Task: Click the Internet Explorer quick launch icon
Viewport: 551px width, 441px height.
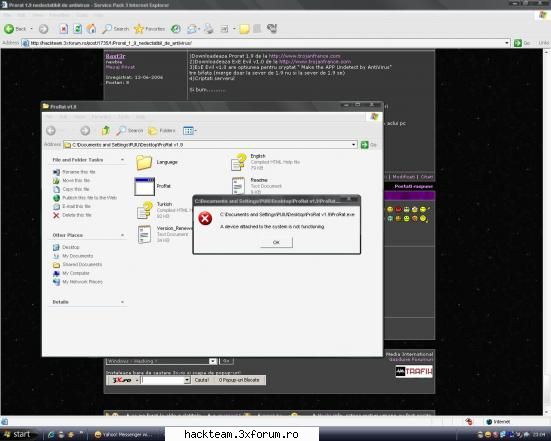Action: (51, 435)
